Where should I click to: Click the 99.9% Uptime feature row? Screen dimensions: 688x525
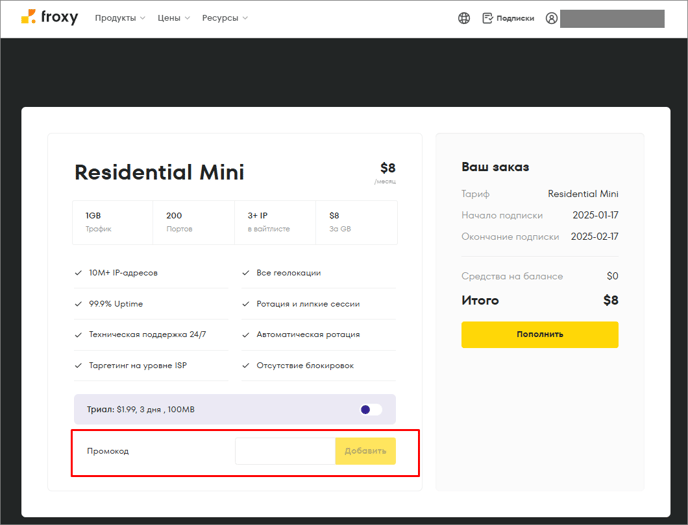tap(151, 304)
